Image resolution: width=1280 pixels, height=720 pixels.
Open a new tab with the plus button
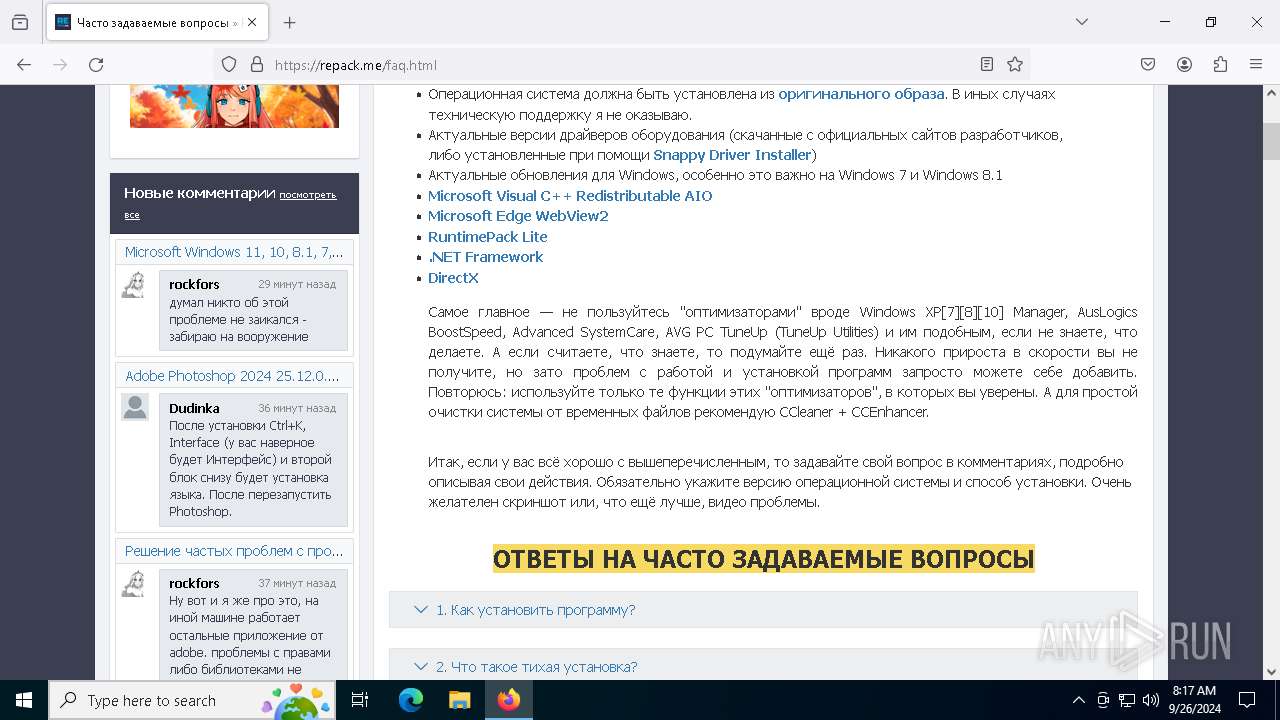point(289,22)
